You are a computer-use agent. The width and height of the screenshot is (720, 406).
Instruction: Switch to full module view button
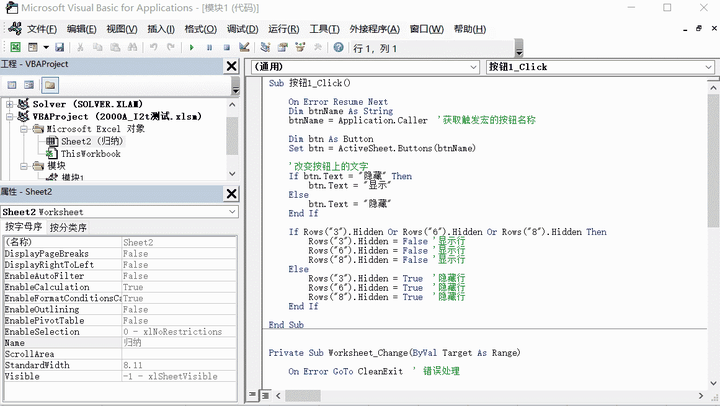pyautogui.click(x=266, y=395)
